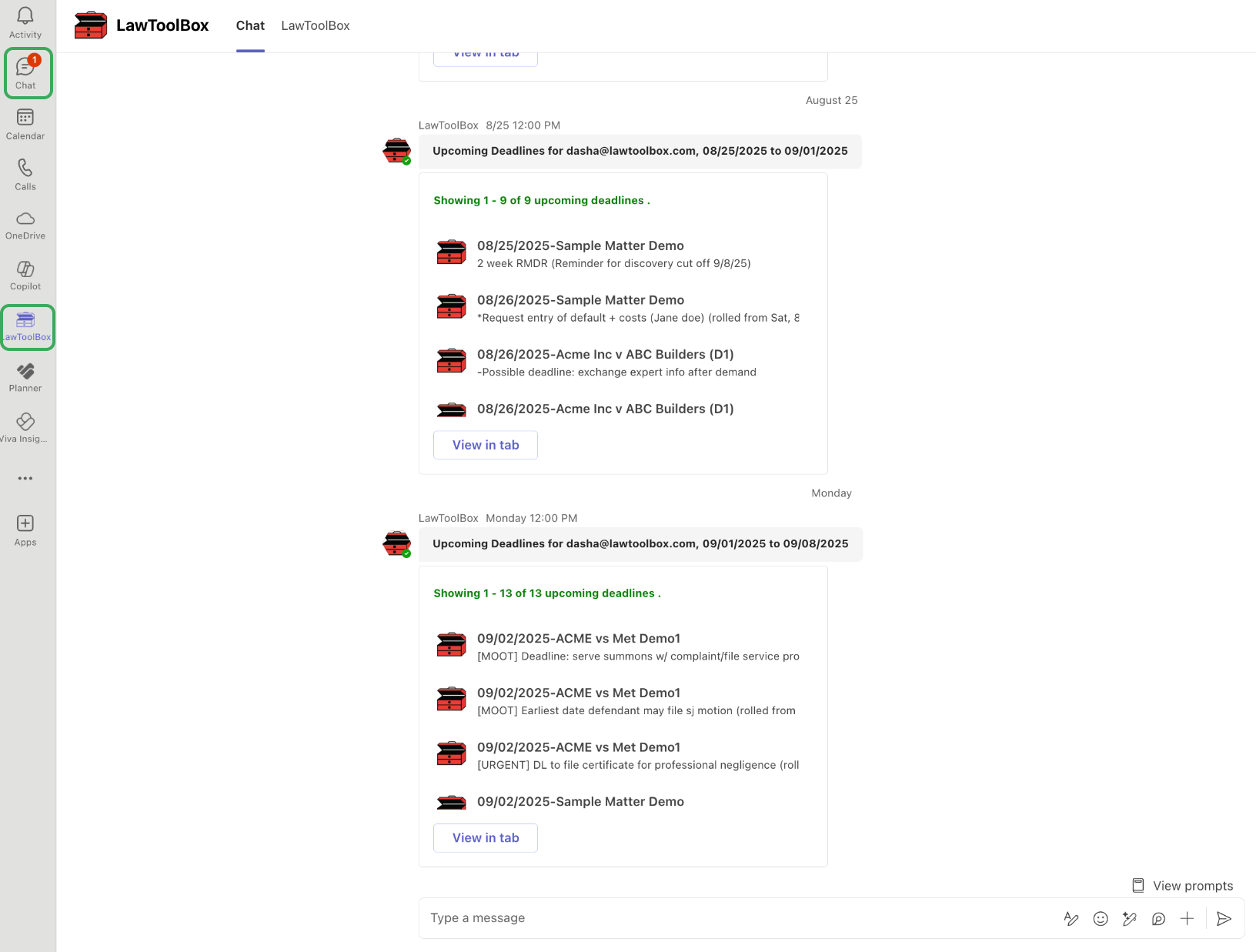Image resolution: width=1256 pixels, height=952 pixels.
Task: Click the 8/25 12:00 PM timestamp
Action: click(x=523, y=125)
